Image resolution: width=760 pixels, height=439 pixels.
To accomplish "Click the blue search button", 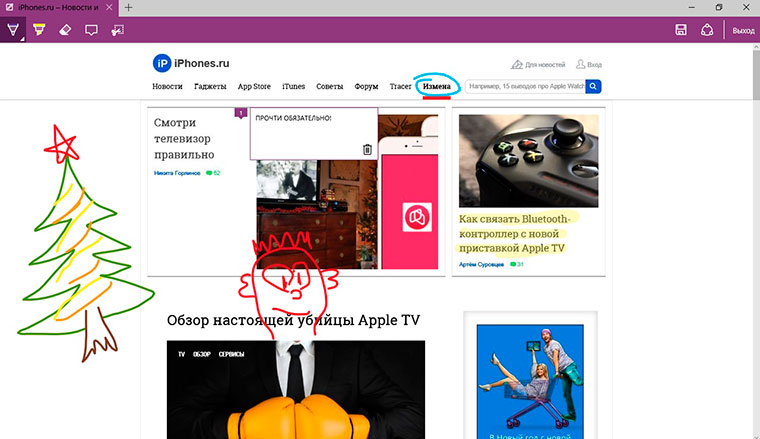I will 593,86.
